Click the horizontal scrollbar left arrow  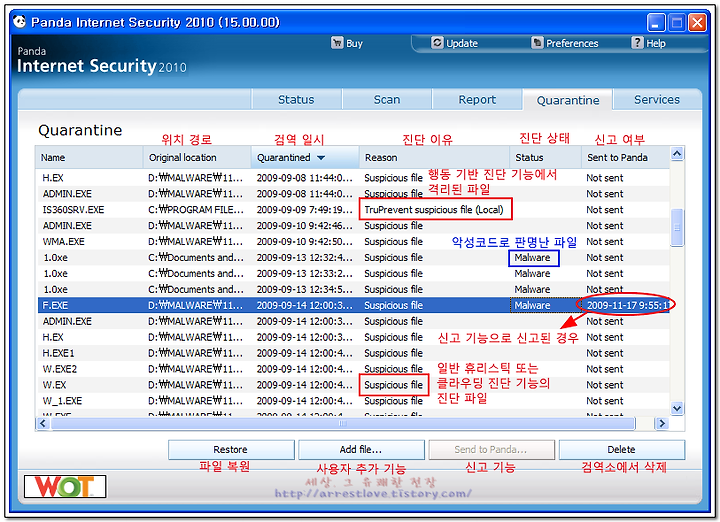click(x=43, y=423)
